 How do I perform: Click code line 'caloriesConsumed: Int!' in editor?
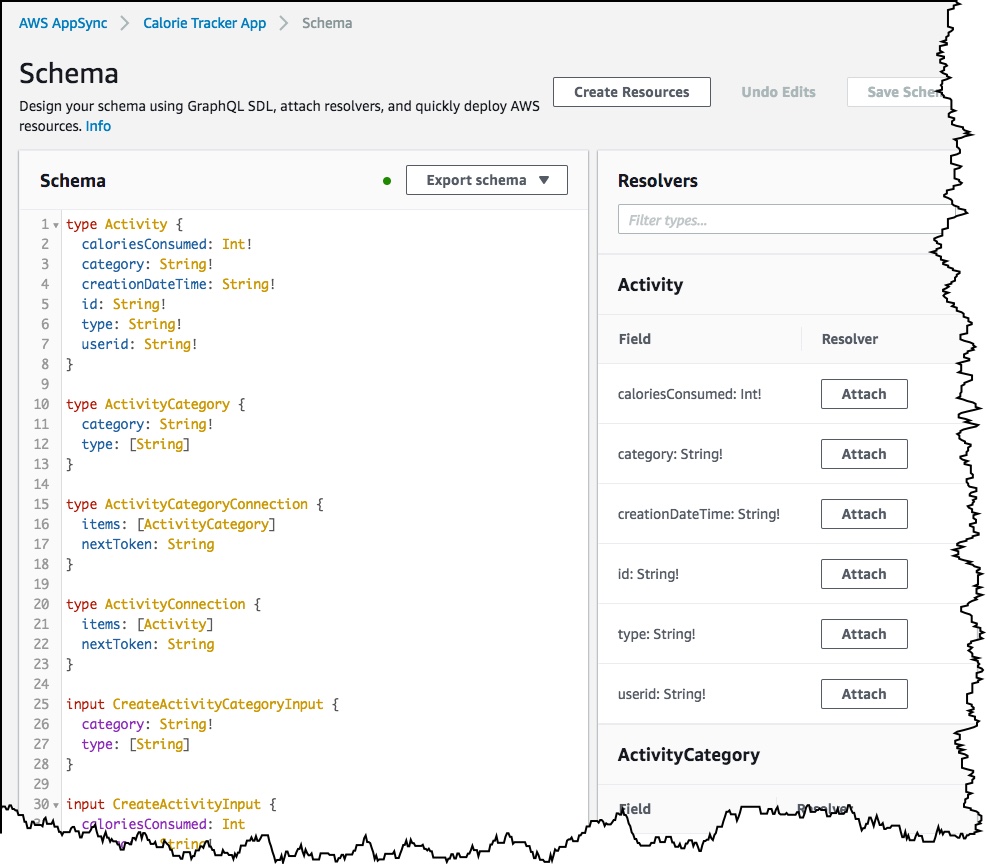(x=167, y=244)
